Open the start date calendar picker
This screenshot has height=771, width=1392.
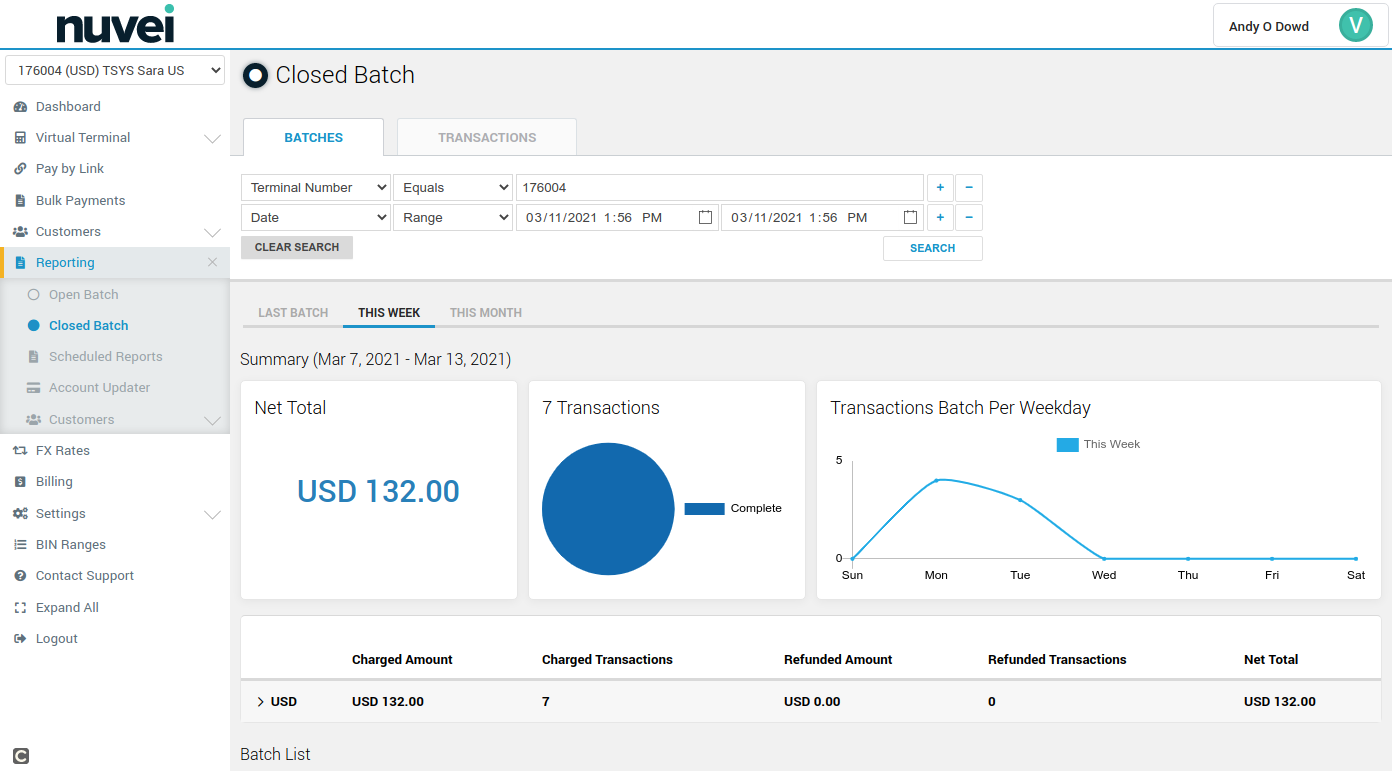(x=705, y=217)
